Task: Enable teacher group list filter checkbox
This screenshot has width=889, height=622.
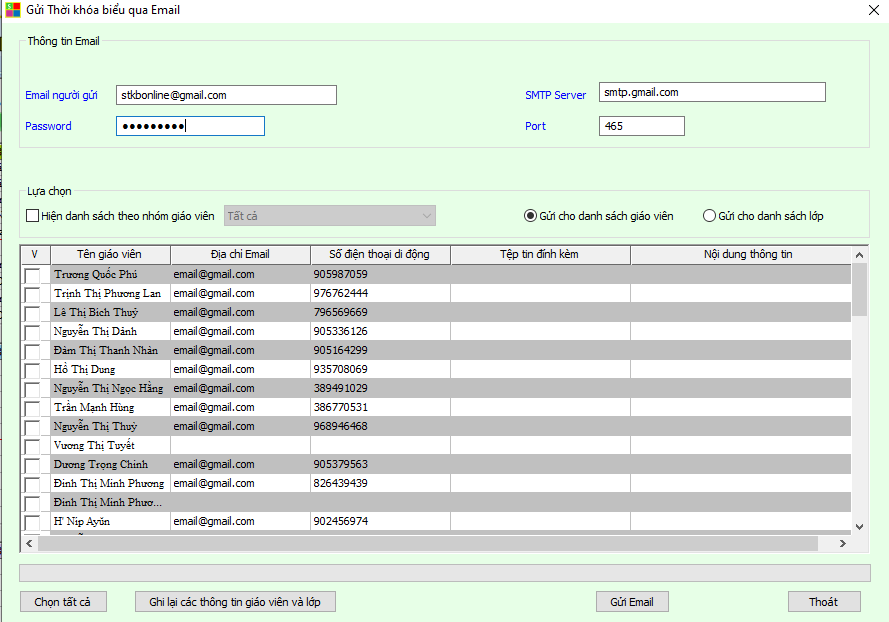Action: [x=33, y=216]
